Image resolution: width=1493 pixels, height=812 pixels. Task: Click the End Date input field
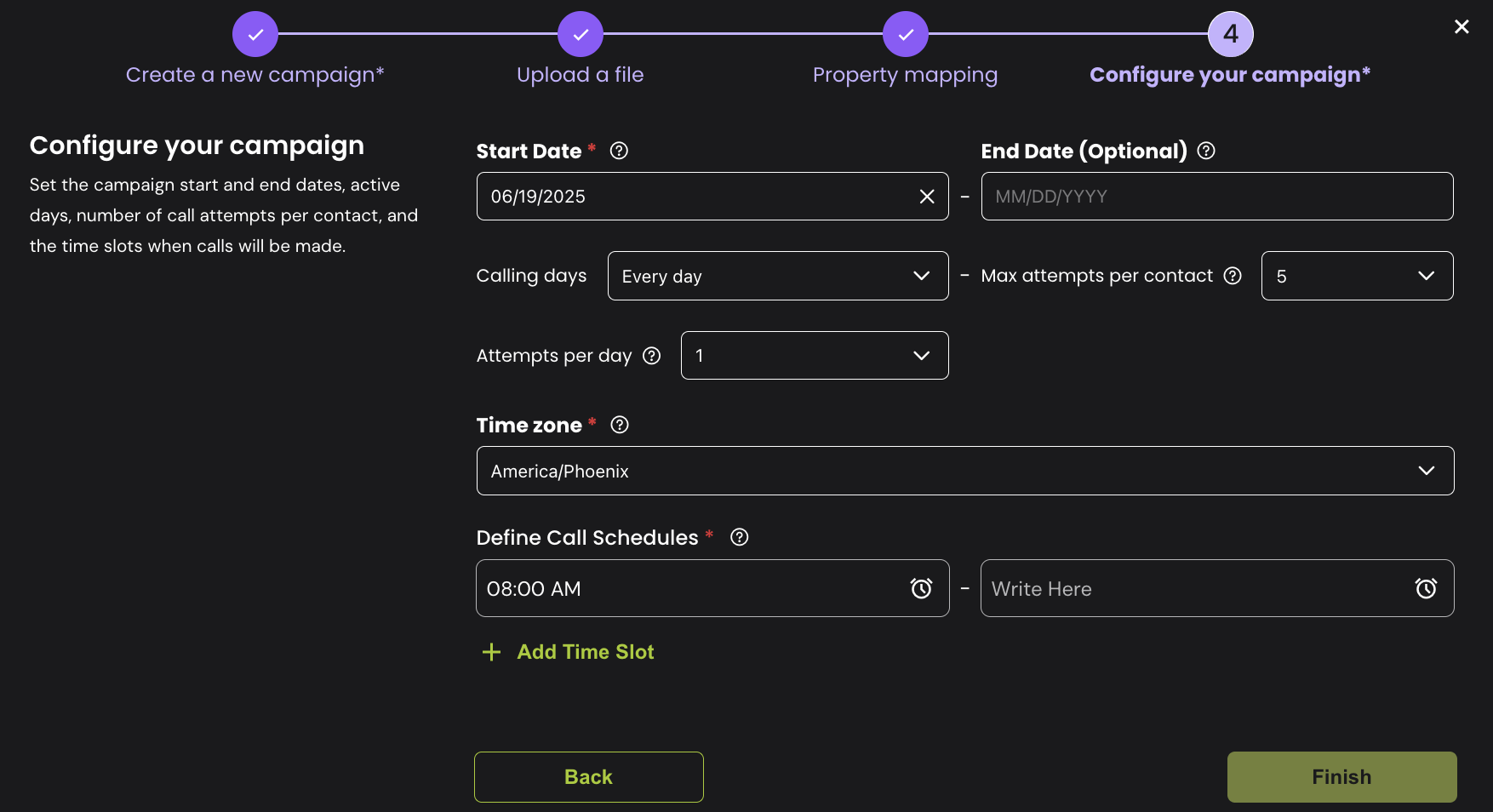pos(1216,197)
